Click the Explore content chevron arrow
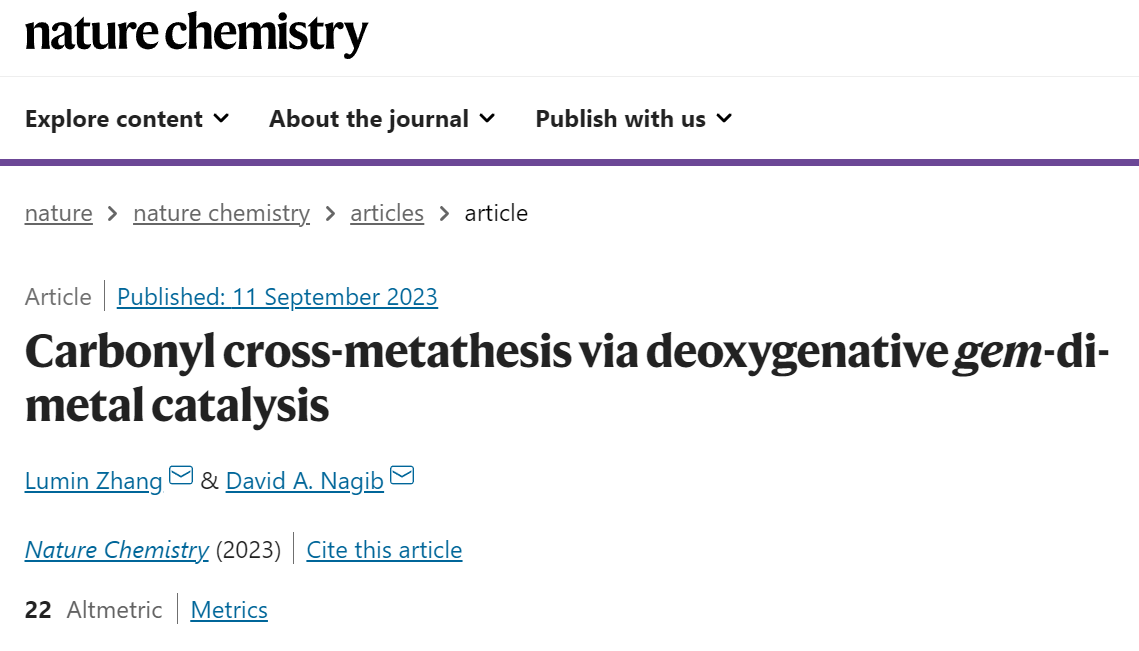 click(x=222, y=118)
